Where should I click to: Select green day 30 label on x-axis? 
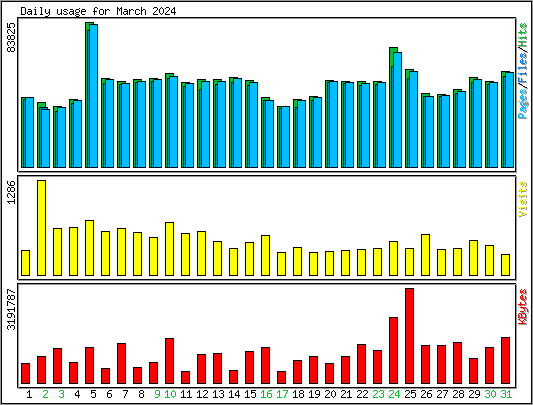click(490, 394)
